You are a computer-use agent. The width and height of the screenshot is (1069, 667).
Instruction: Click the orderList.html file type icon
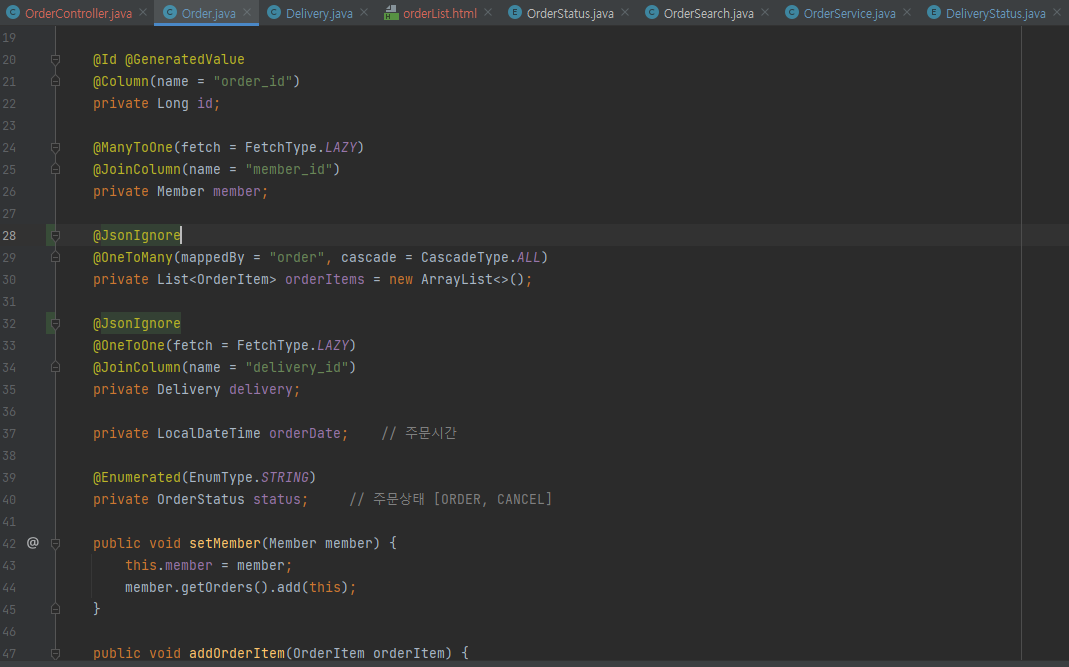point(392,13)
